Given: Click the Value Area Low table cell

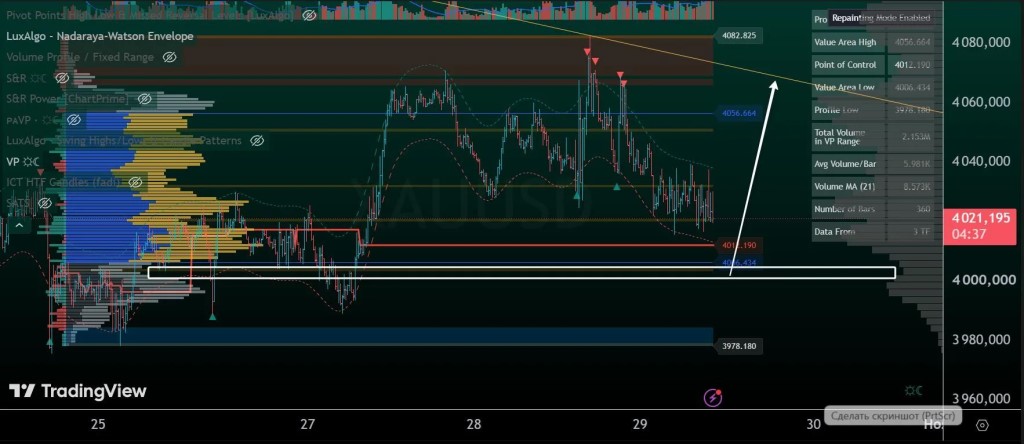Looking at the screenshot, I should 848,87.
